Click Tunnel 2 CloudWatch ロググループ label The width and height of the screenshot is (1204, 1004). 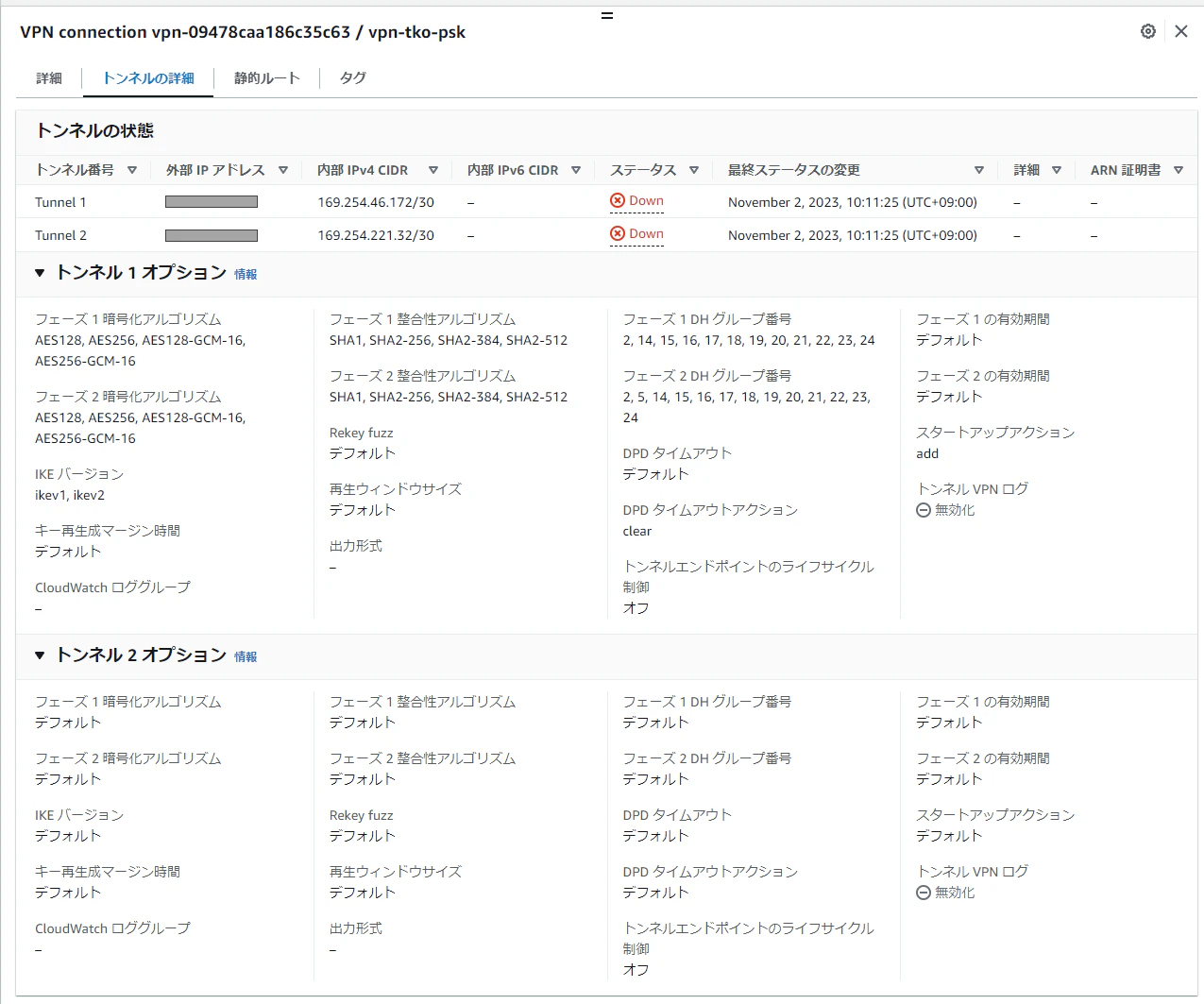tap(112, 928)
